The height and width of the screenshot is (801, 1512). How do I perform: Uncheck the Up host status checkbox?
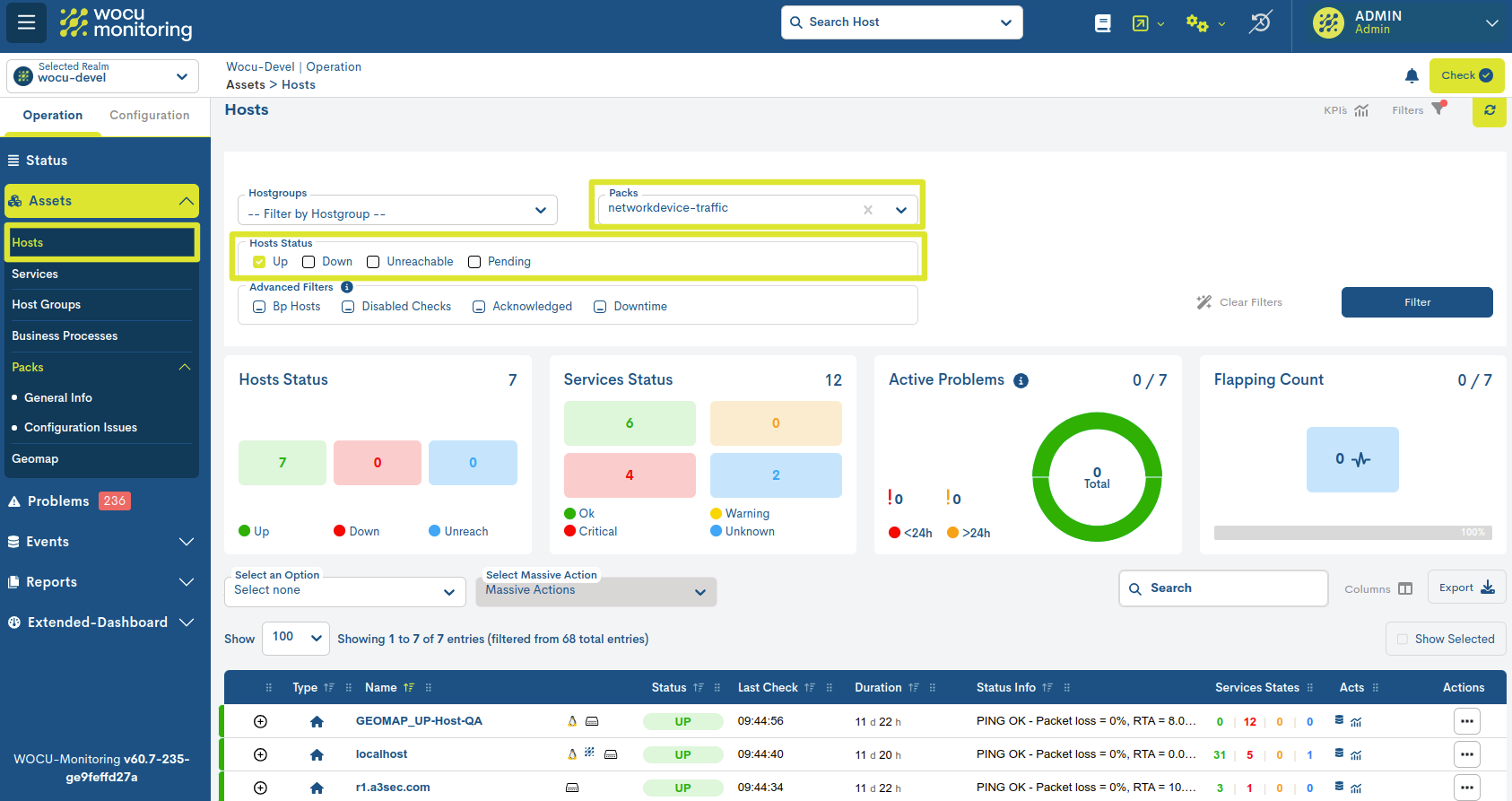coord(259,262)
